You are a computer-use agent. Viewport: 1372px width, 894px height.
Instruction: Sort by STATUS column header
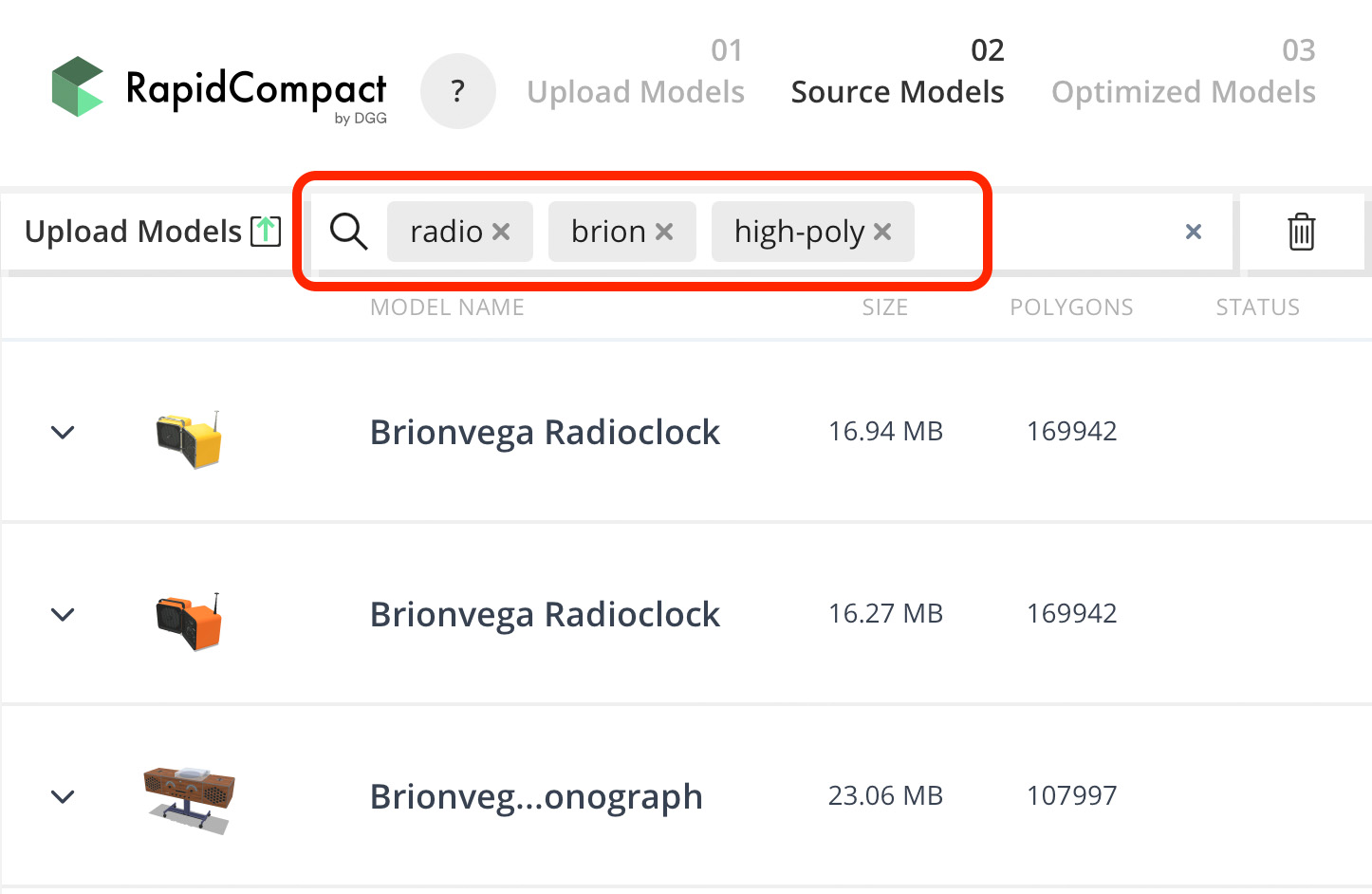tap(1258, 307)
